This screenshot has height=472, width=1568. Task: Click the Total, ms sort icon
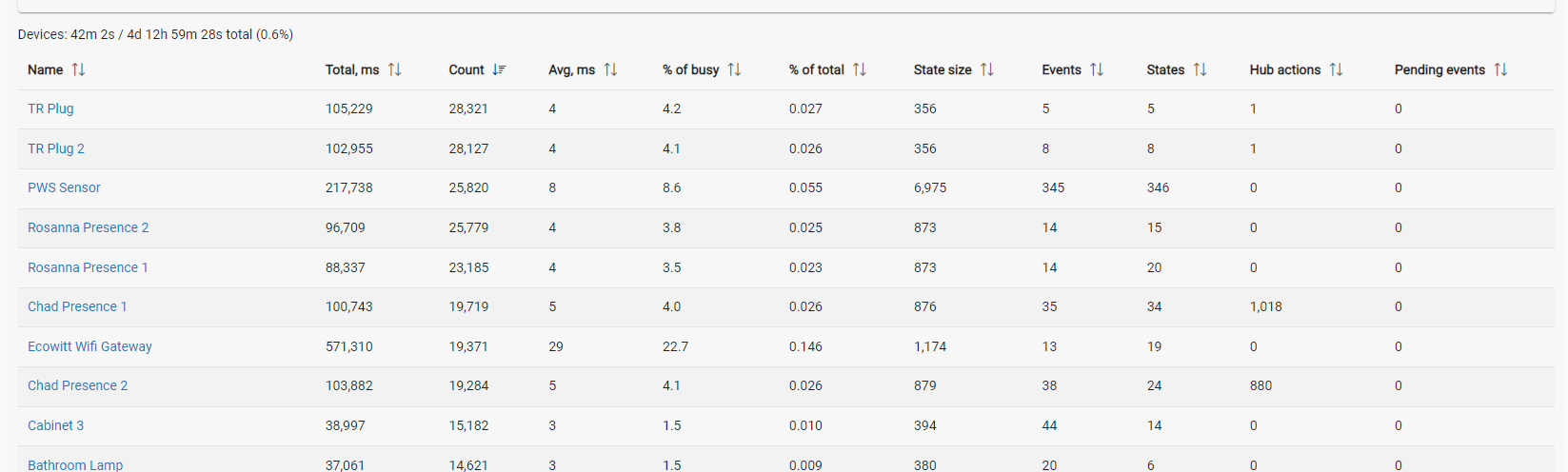pos(394,69)
